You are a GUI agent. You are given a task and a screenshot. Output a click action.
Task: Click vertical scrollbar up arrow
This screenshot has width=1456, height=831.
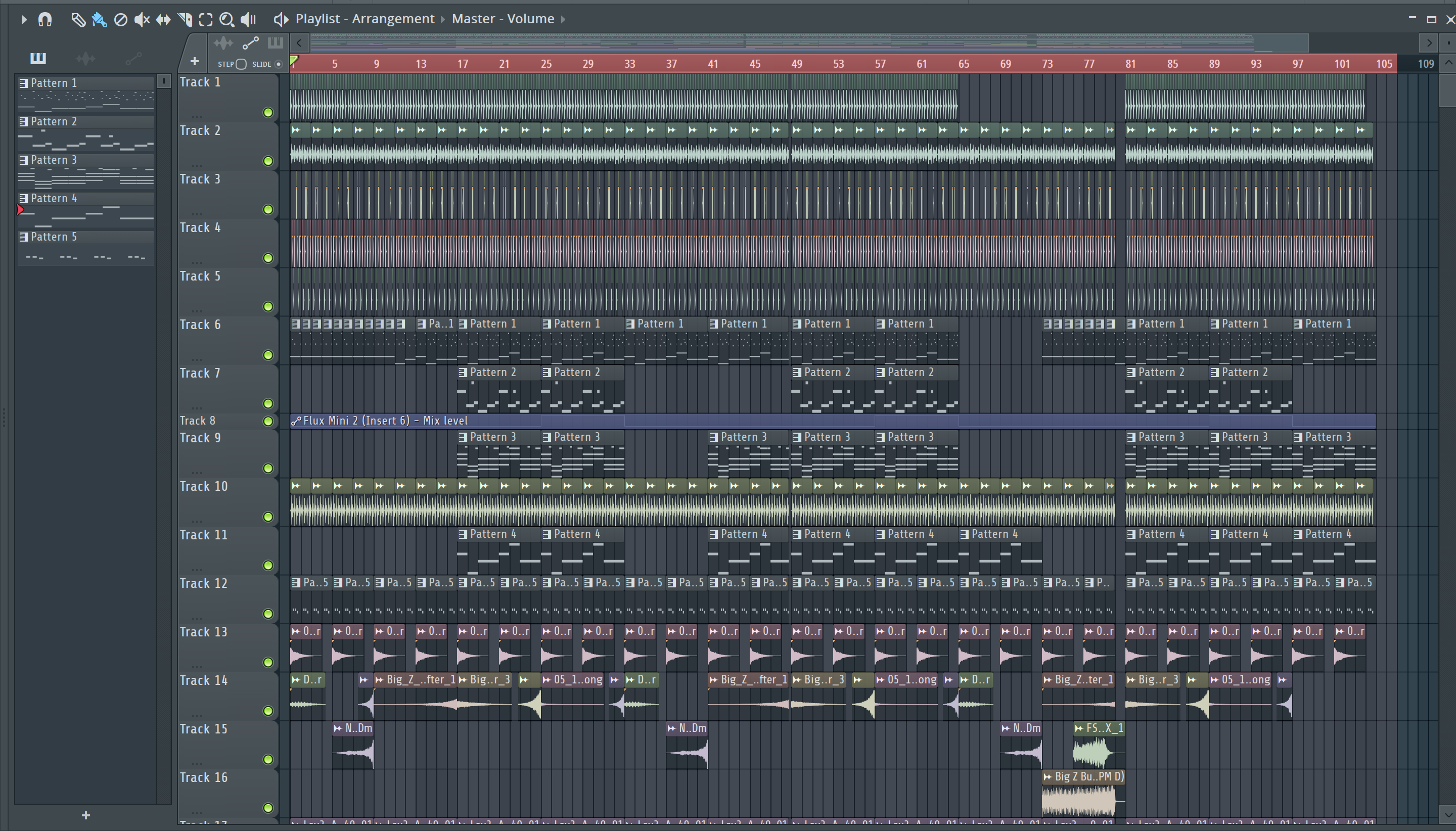1448,63
